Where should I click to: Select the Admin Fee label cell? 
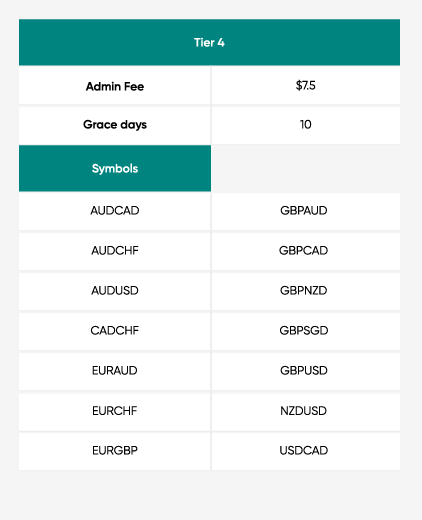115,86
